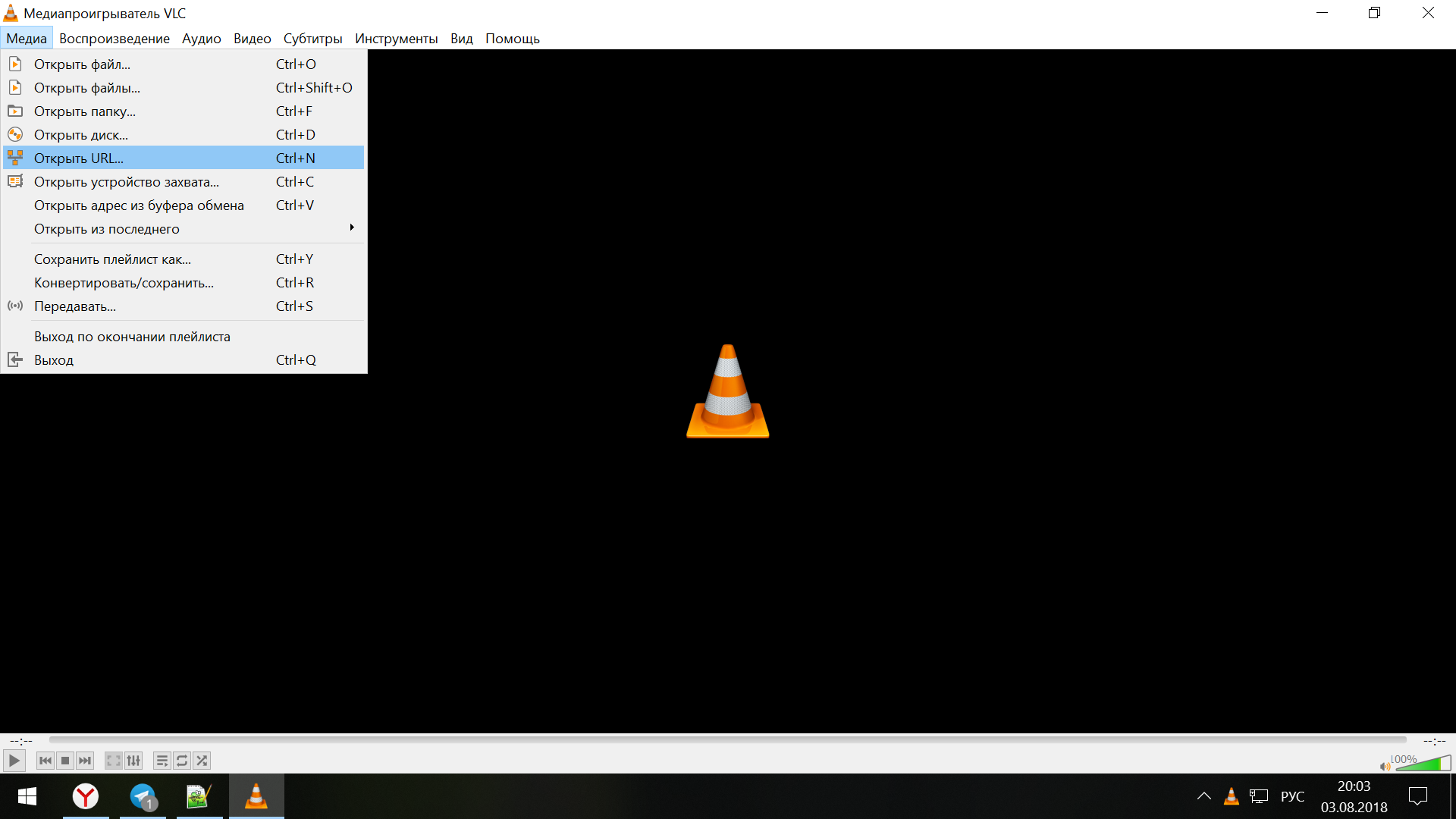Adjust the volume level slider

coord(1423,764)
